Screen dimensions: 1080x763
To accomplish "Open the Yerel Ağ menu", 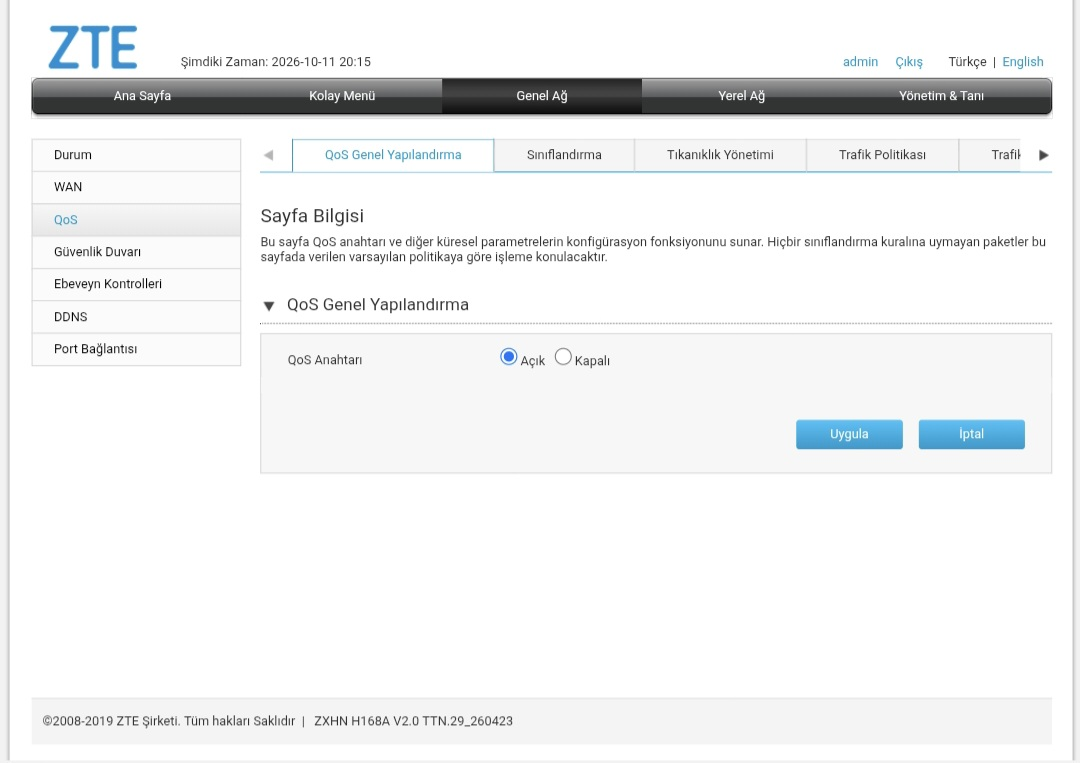I will tap(742, 96).
